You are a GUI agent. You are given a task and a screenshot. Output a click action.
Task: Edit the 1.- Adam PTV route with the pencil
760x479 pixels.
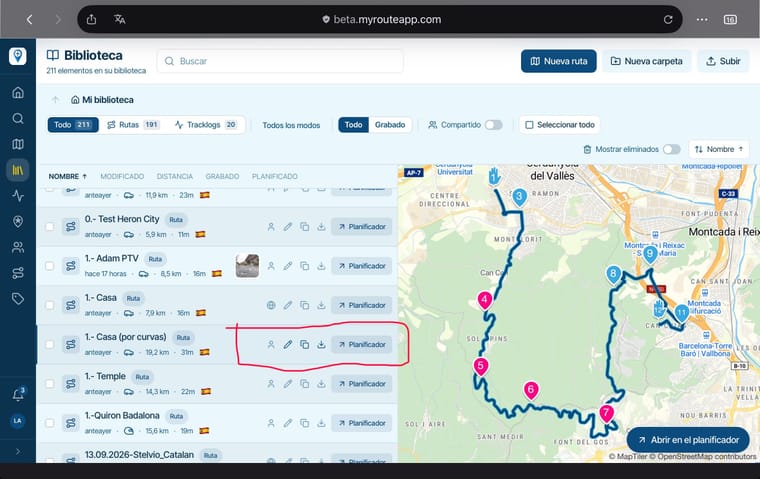[288, 266]
